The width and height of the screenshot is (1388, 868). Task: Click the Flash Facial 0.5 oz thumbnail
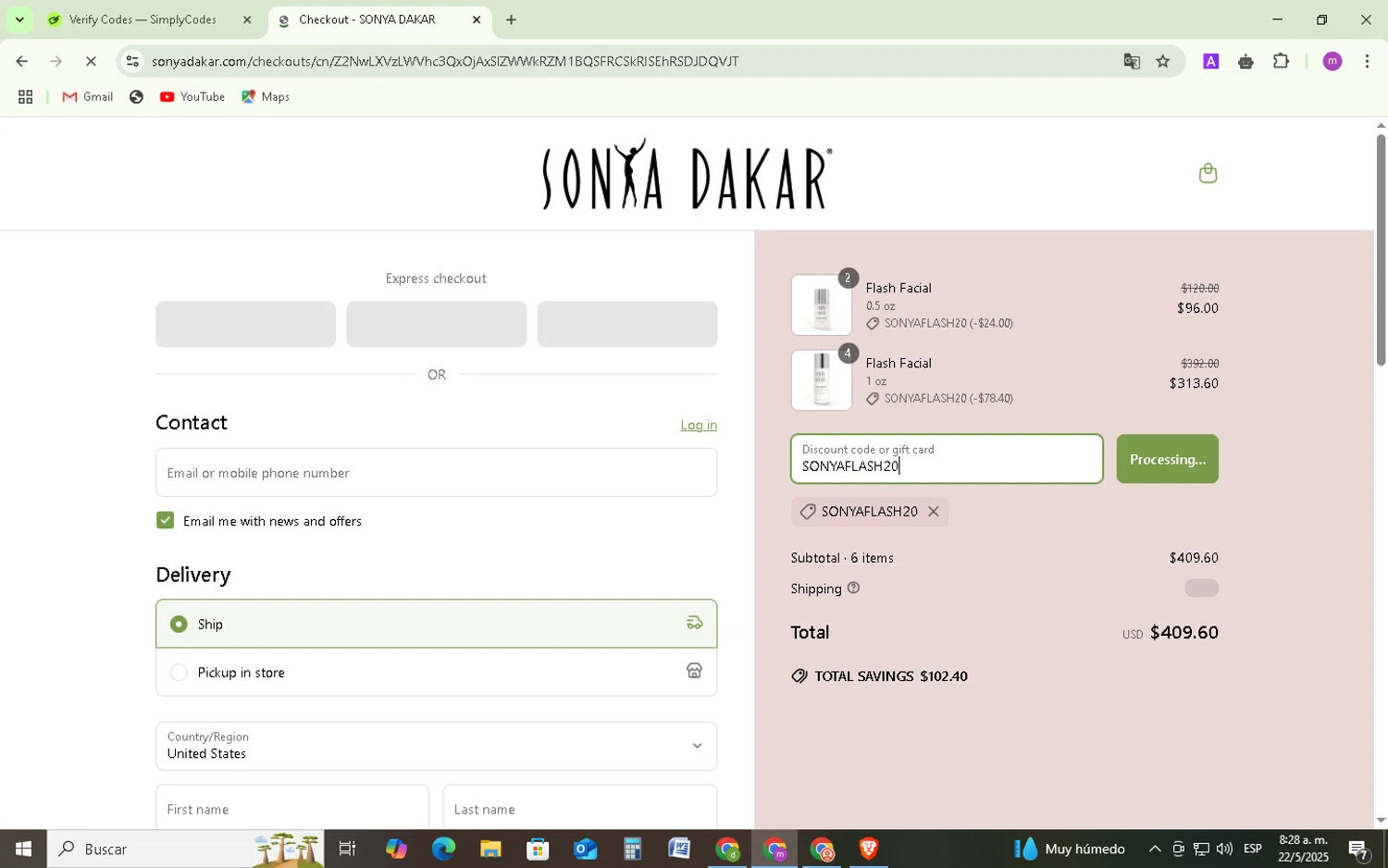(822, 305)
